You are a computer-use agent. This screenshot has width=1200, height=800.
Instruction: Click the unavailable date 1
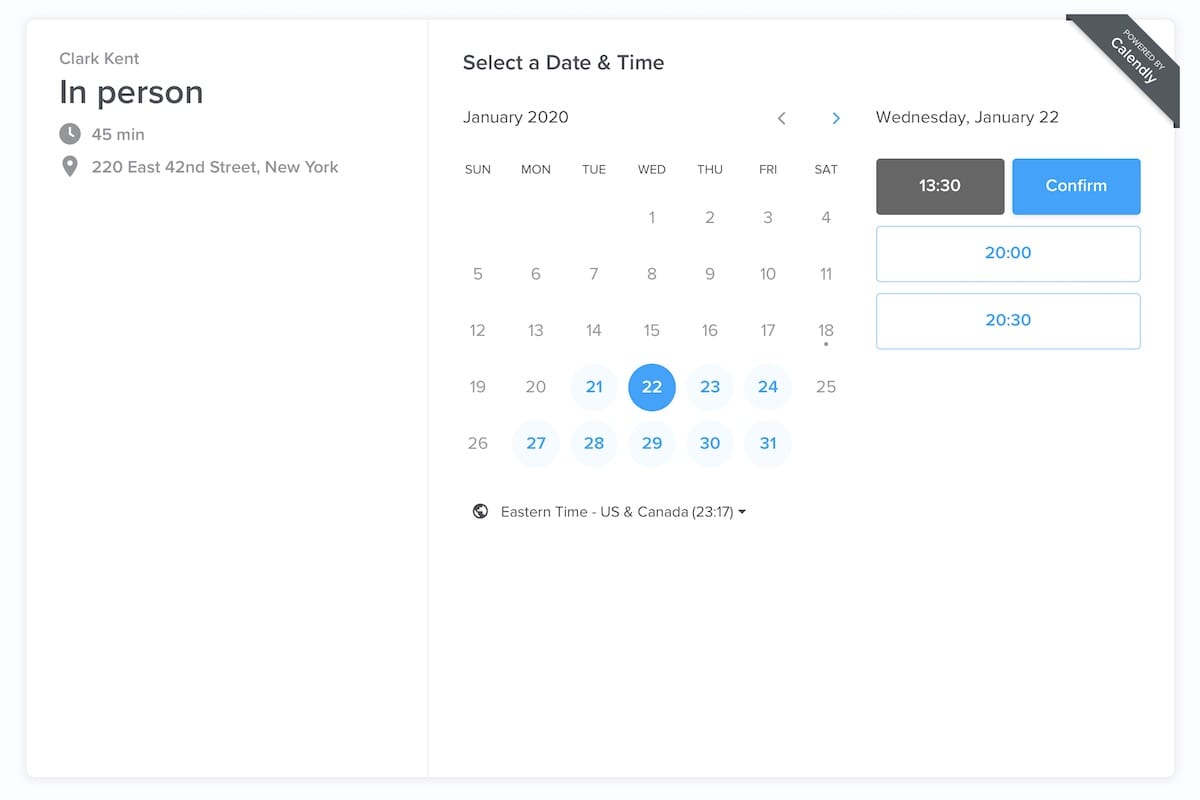pos(652,217)
